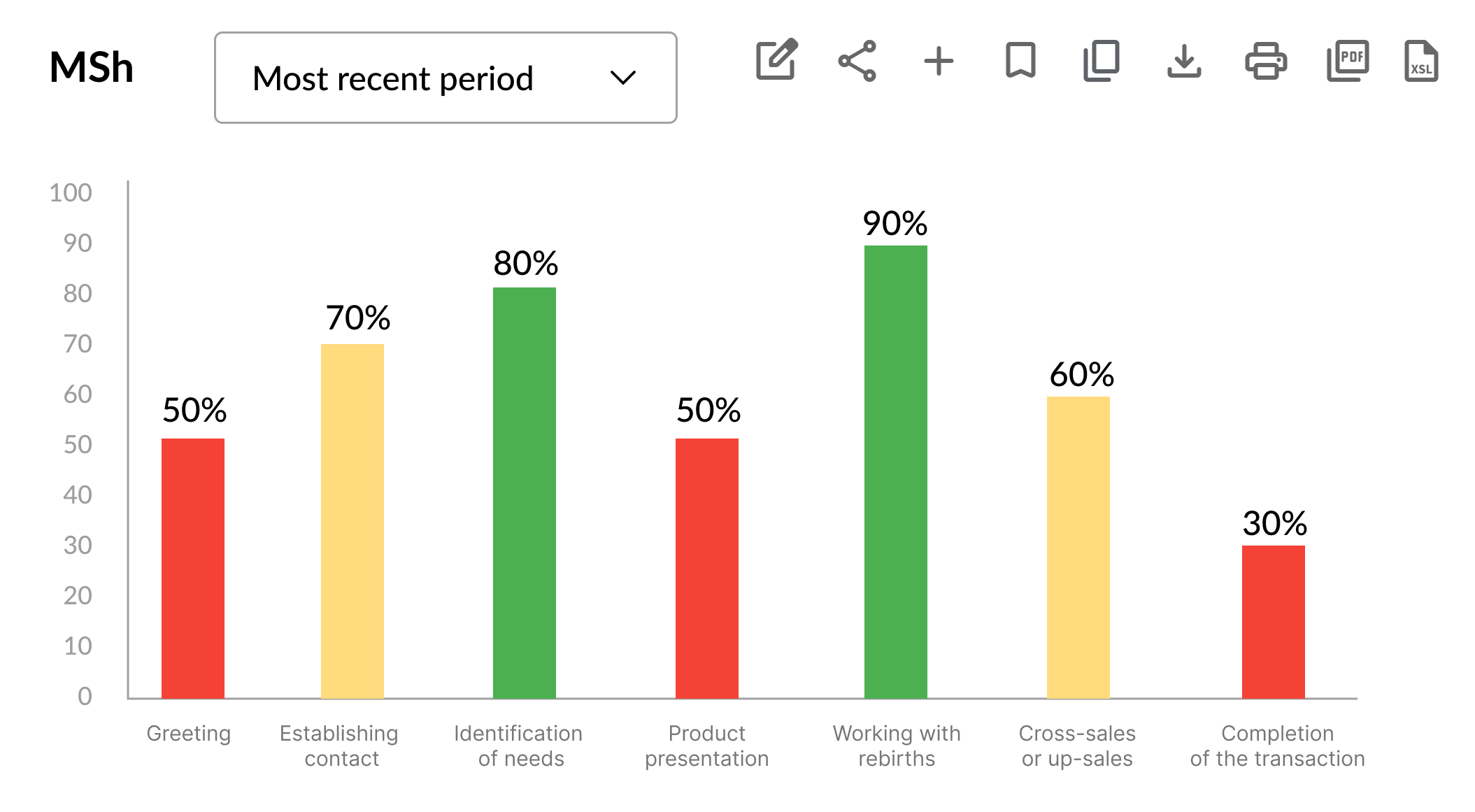Click the MSh title

point(92,68)
